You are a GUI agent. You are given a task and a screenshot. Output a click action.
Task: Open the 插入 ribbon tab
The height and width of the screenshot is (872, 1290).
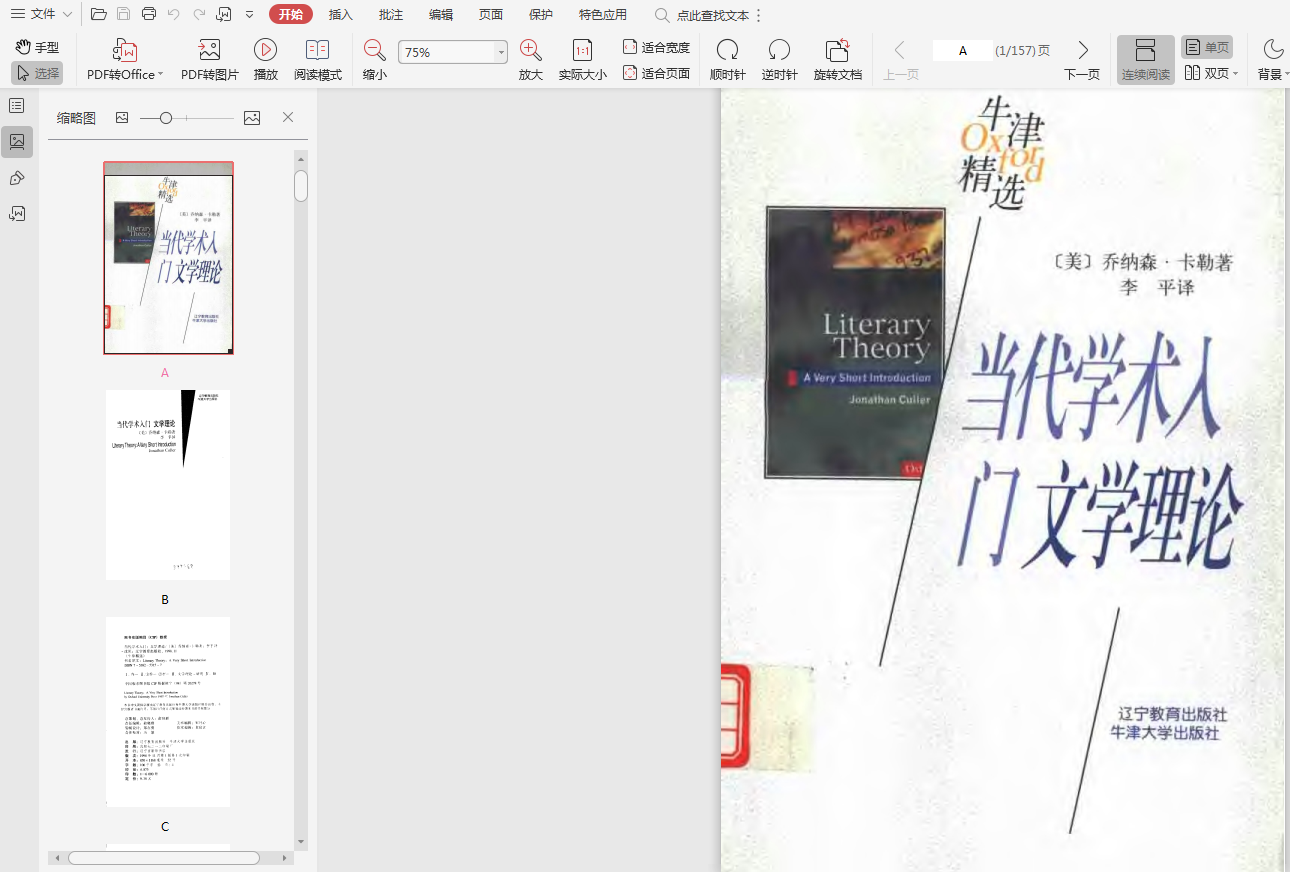tap(341, 14)
